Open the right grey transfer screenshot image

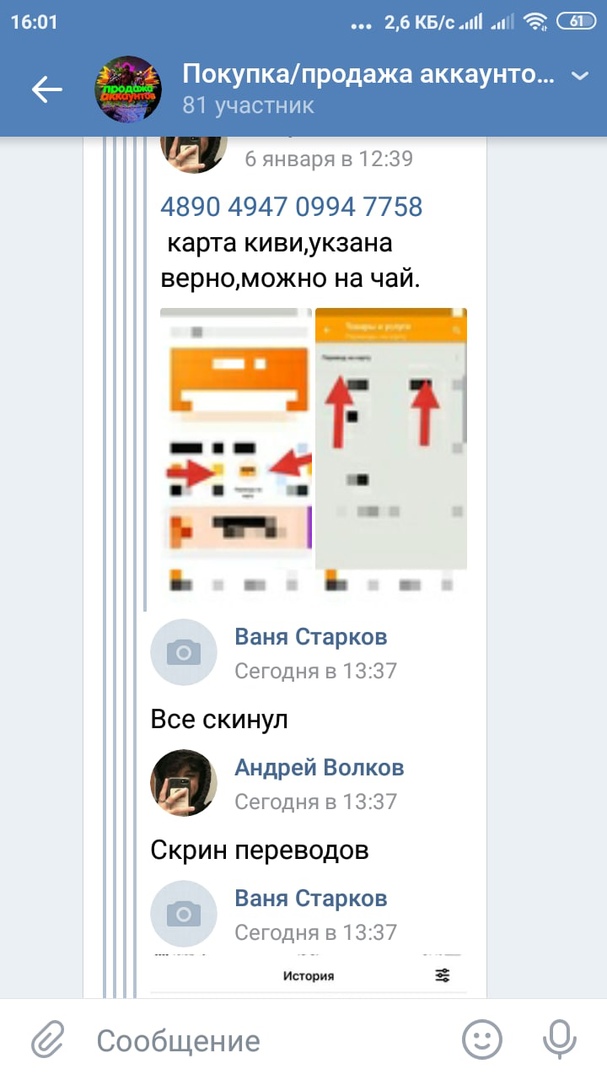tap(391, 450)
